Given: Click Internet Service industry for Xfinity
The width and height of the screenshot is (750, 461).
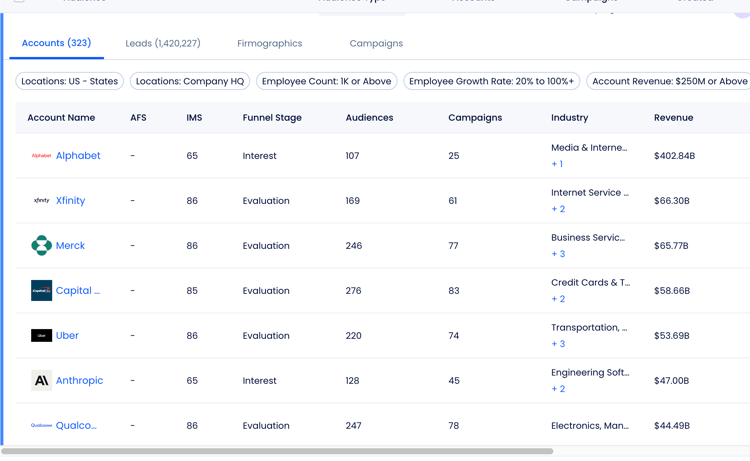Looking at the screenshot, I should click(x=590, y=193).
